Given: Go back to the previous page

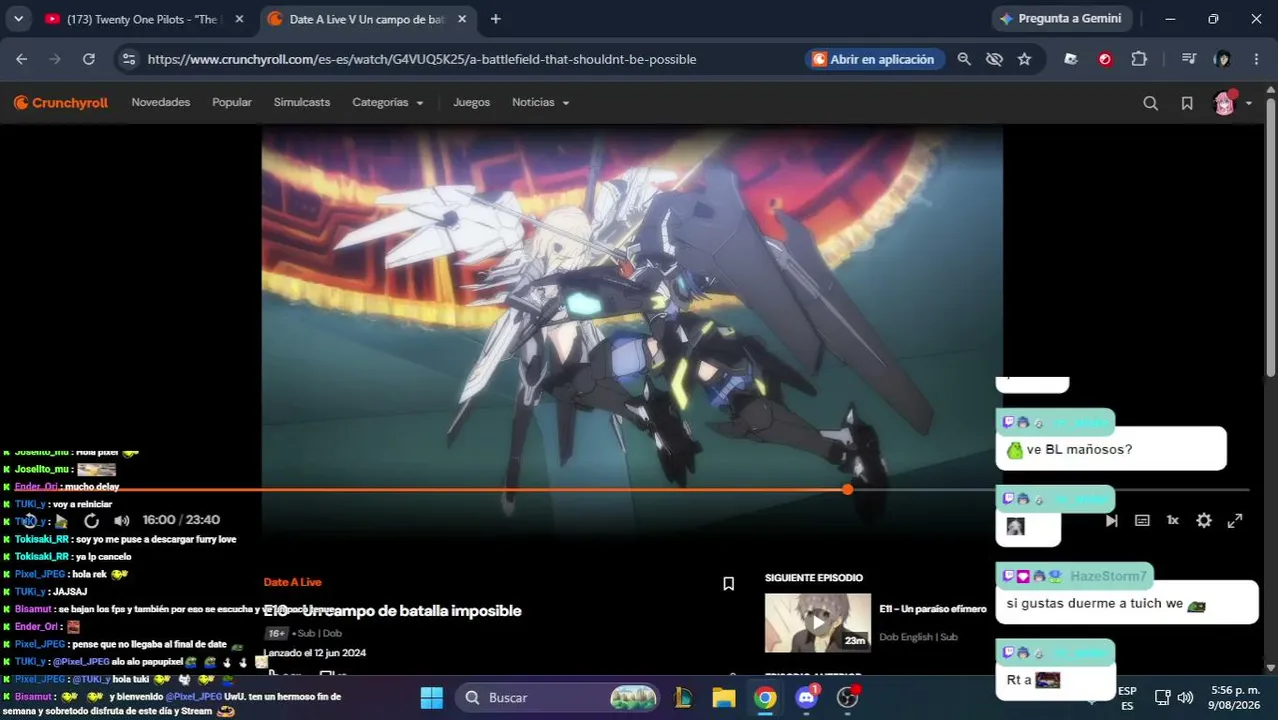Looking at the screenshot, I should coord(22,59).
